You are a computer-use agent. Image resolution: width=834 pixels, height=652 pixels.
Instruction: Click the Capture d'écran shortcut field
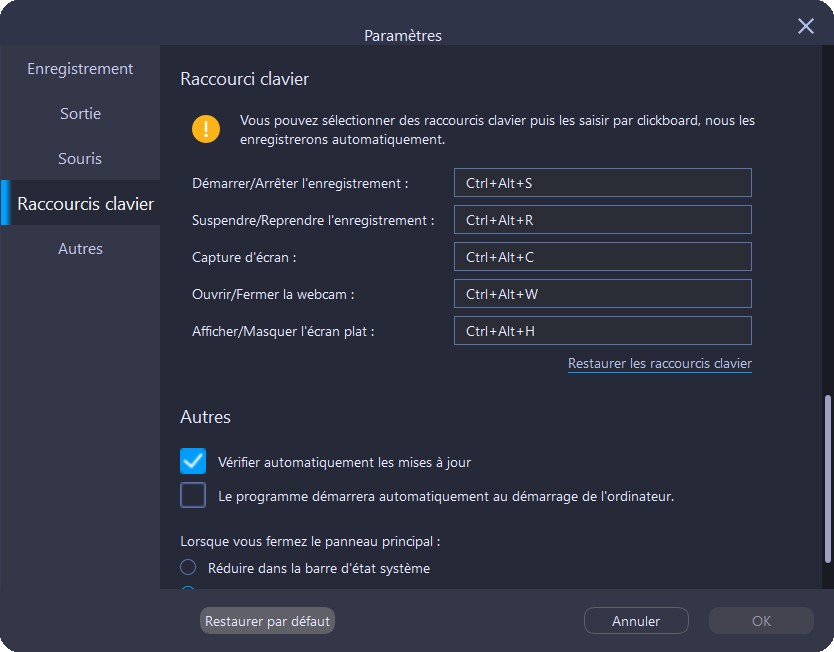pyautogui.click(x=602, y=257)
